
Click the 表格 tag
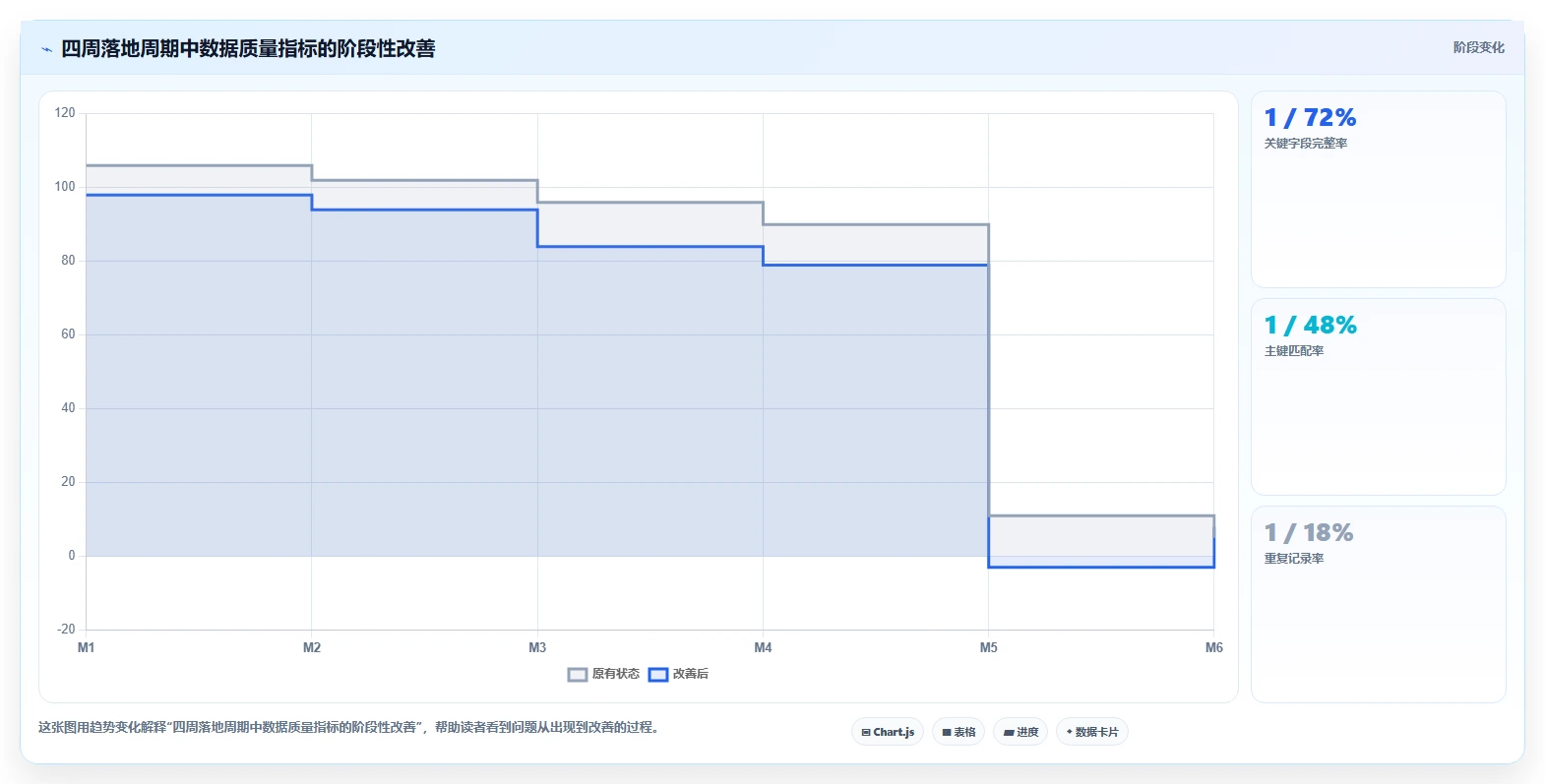click(x=958, y=732)
